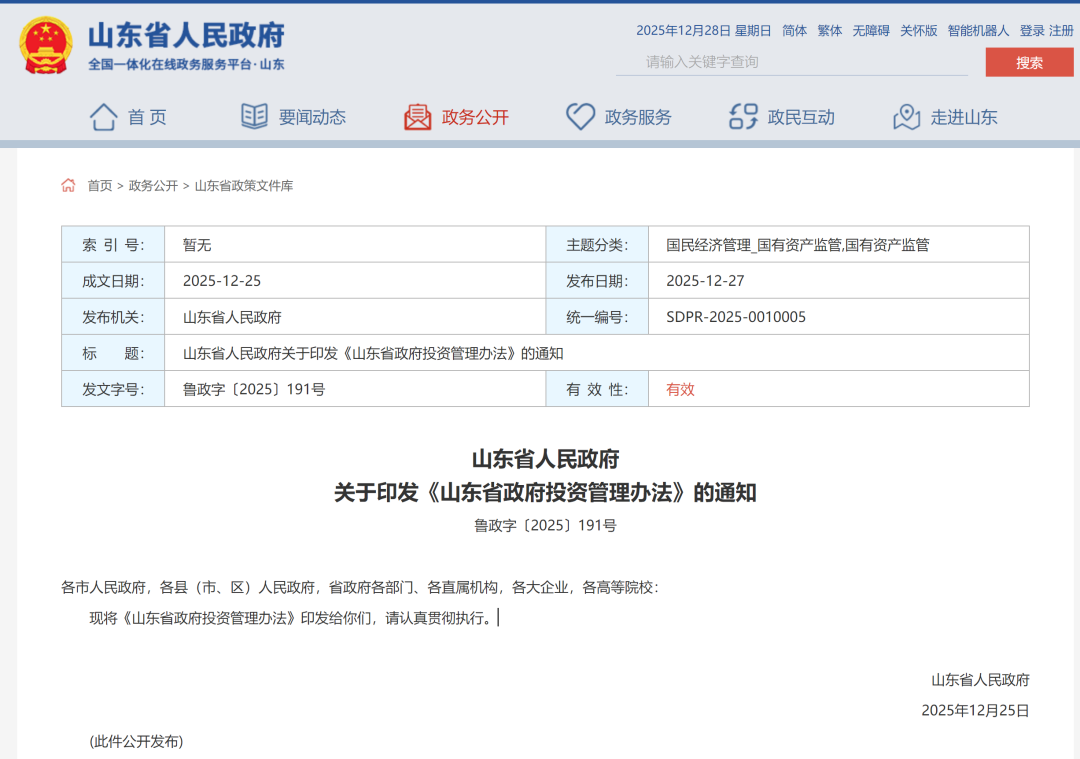The height and width of the screenshot is (759, 1080).
Task: Click the map pin icon beside 走进山东
Action: pos(906,117)
